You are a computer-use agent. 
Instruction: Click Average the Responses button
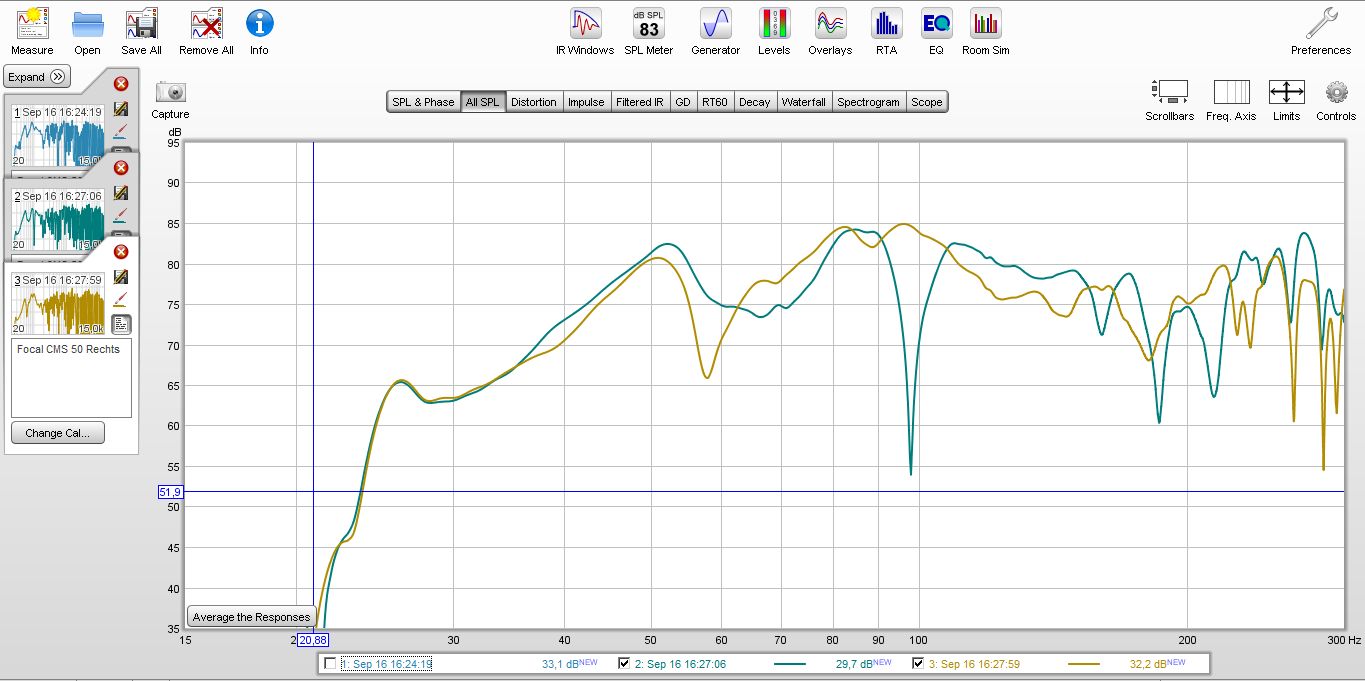click(x=252, y=617)
